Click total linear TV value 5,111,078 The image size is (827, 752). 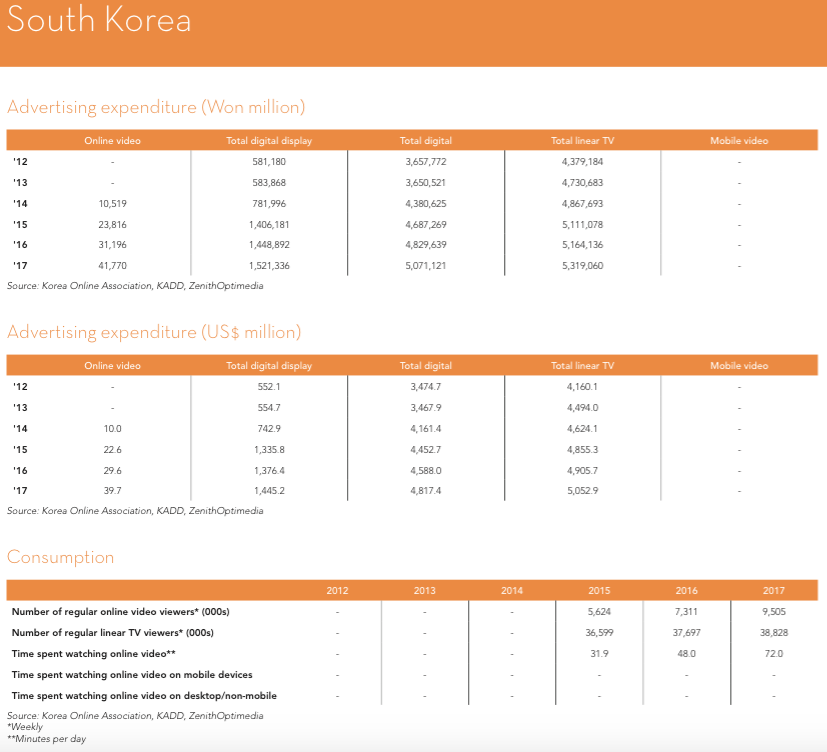582,225
